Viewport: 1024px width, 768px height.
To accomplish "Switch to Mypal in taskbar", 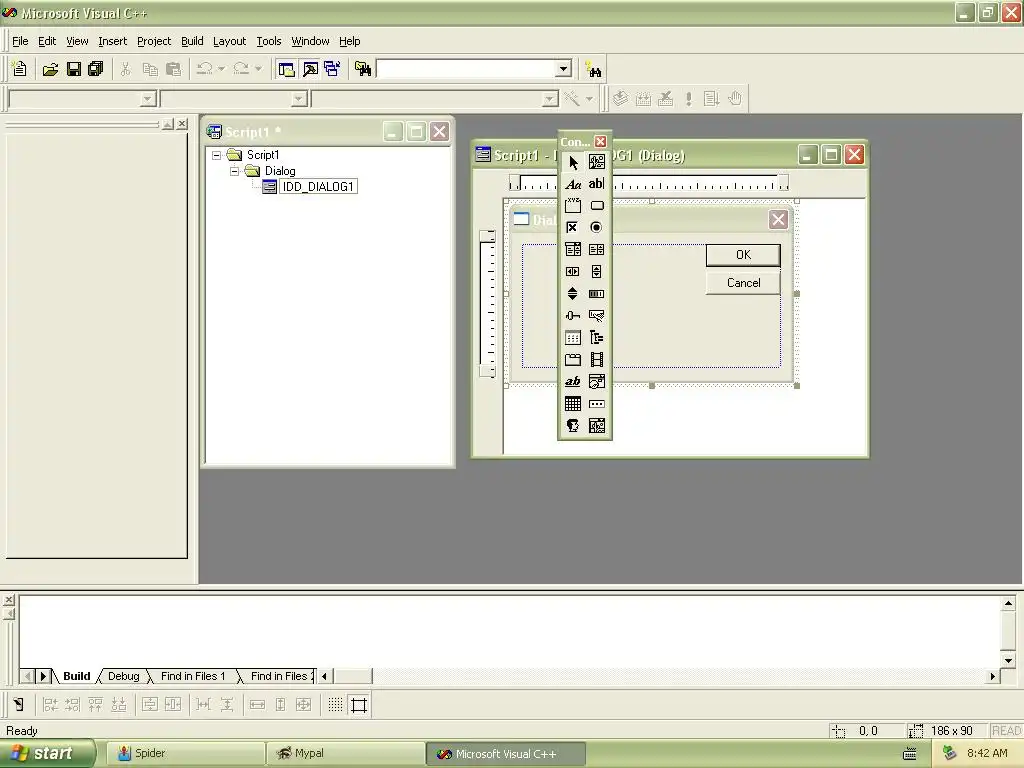I will pyautogui.click(x=345, y=754).
